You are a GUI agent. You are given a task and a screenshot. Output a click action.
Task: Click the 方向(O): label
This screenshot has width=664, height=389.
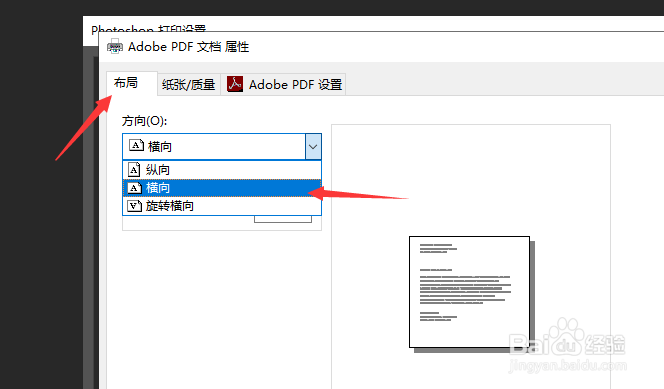click(x=144, y=121)
